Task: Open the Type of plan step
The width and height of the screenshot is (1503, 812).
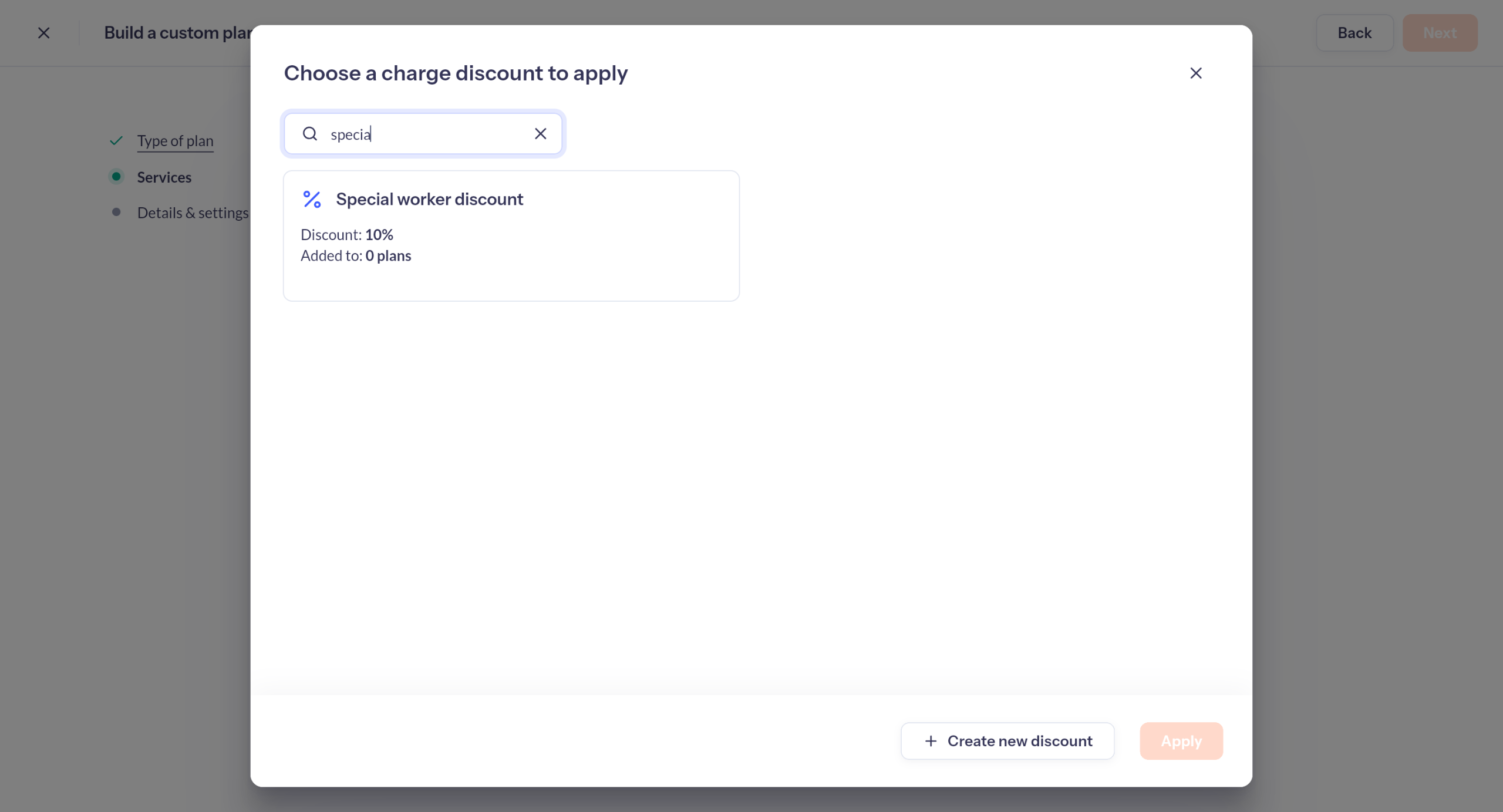Action: point(175,141)
